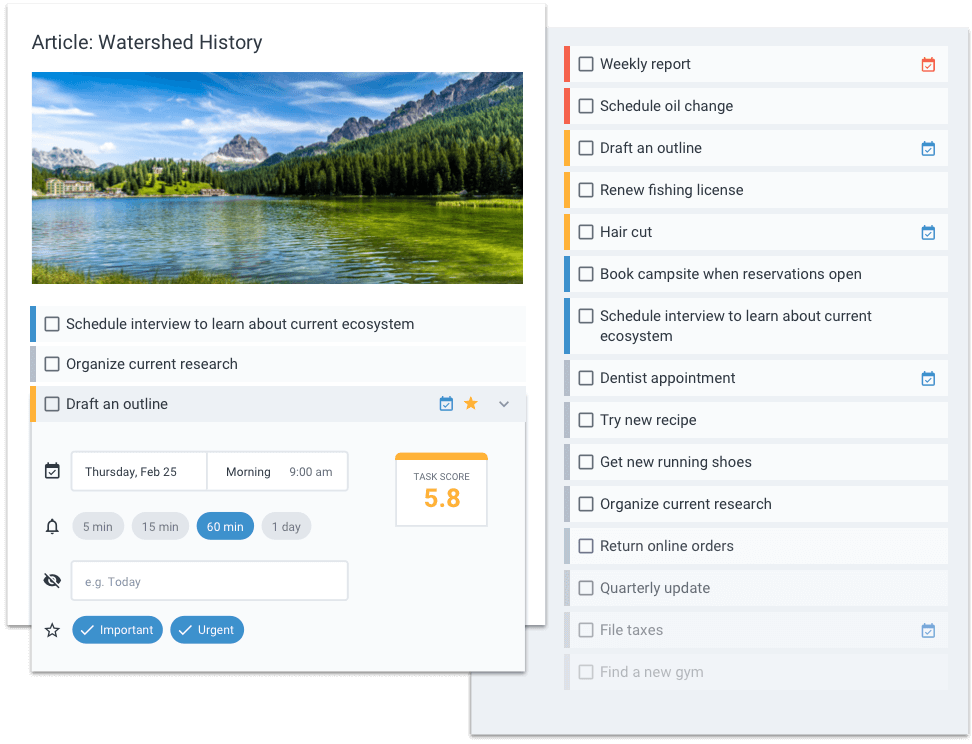
Task: Click the Urgent tag button
Action: tap(207, 629)
